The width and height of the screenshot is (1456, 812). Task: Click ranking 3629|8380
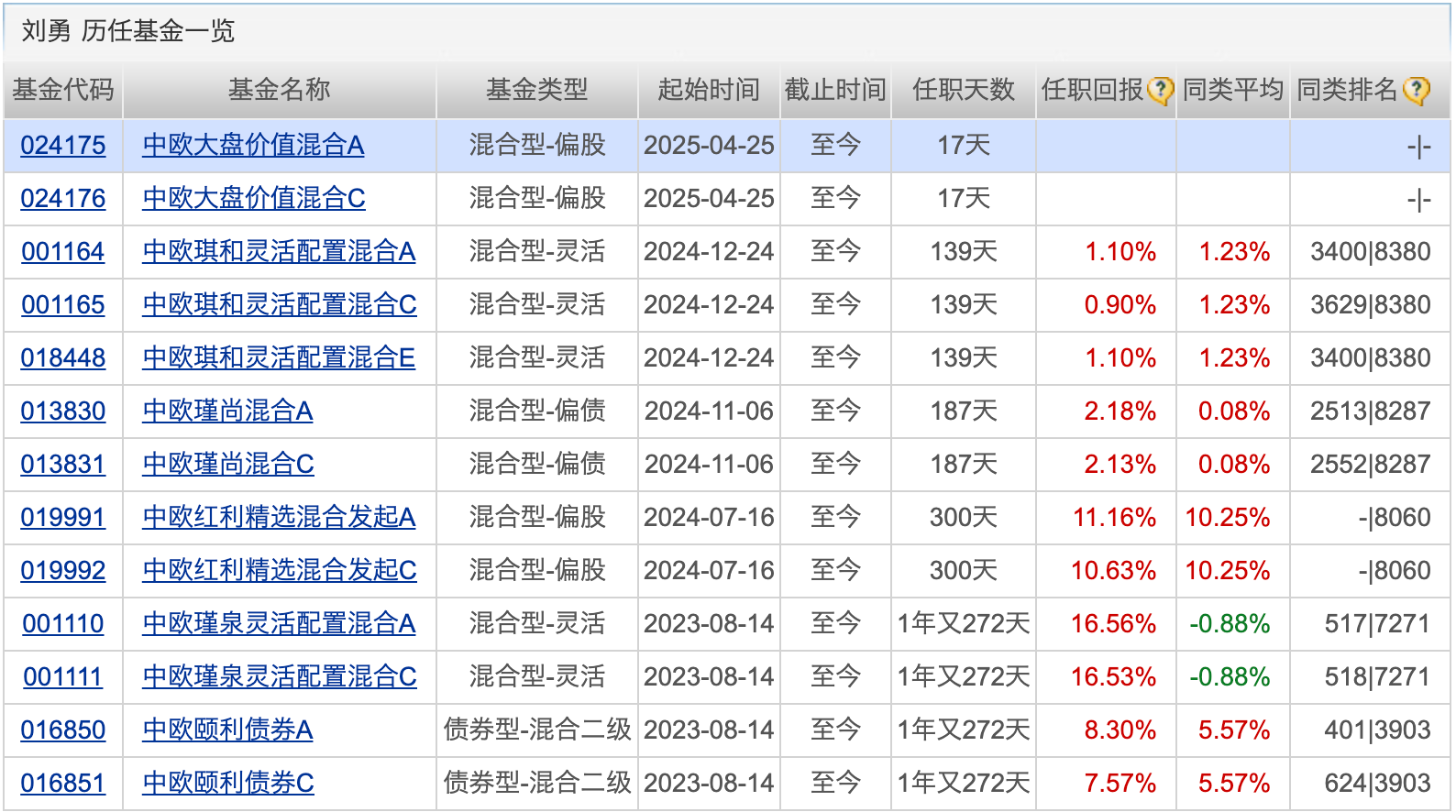tap(1371, 304)
